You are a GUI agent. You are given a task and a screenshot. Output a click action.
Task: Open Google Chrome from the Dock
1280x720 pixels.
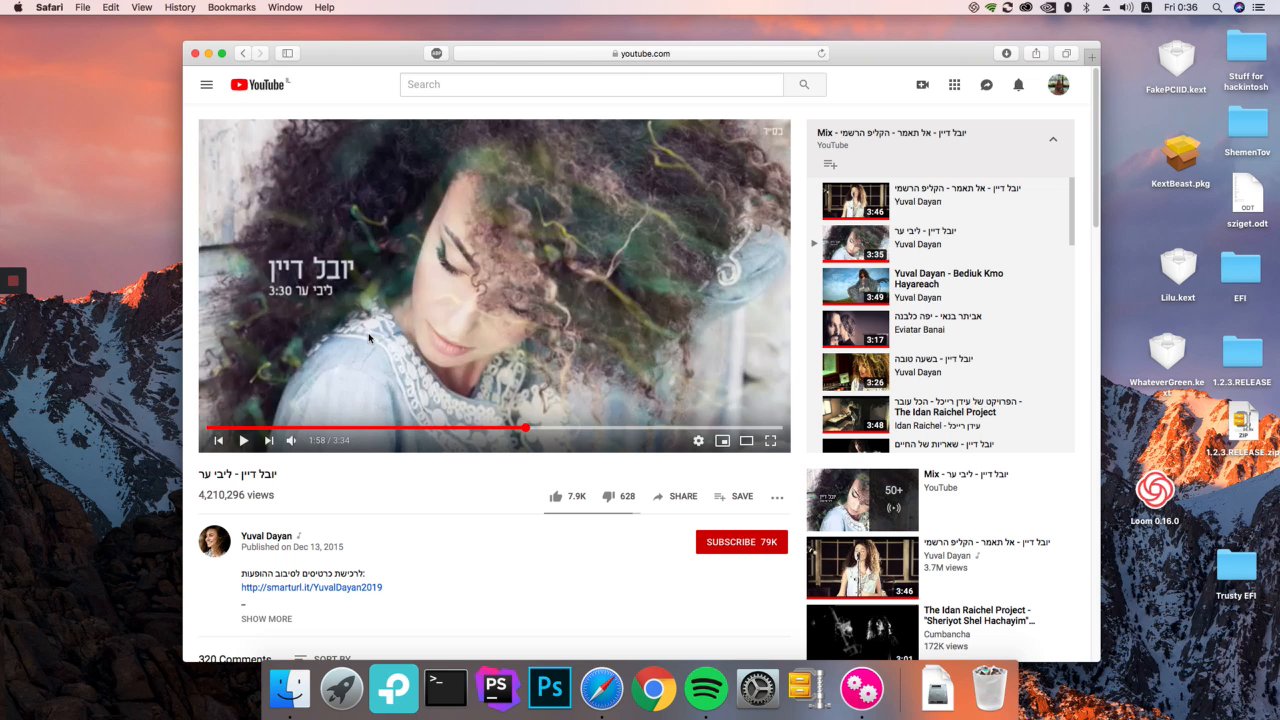click(x=654, y=689)
